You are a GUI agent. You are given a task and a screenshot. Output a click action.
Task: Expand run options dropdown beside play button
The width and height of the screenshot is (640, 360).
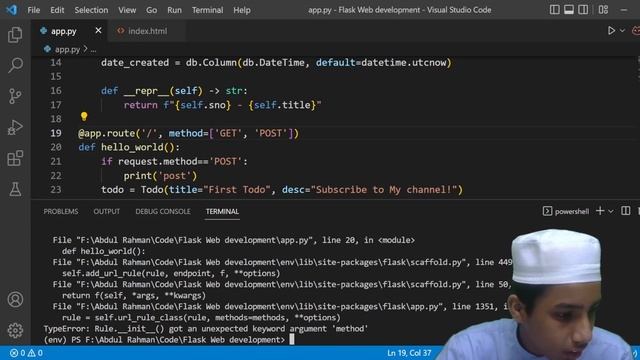pyautogui.click(x=622, y=31)
